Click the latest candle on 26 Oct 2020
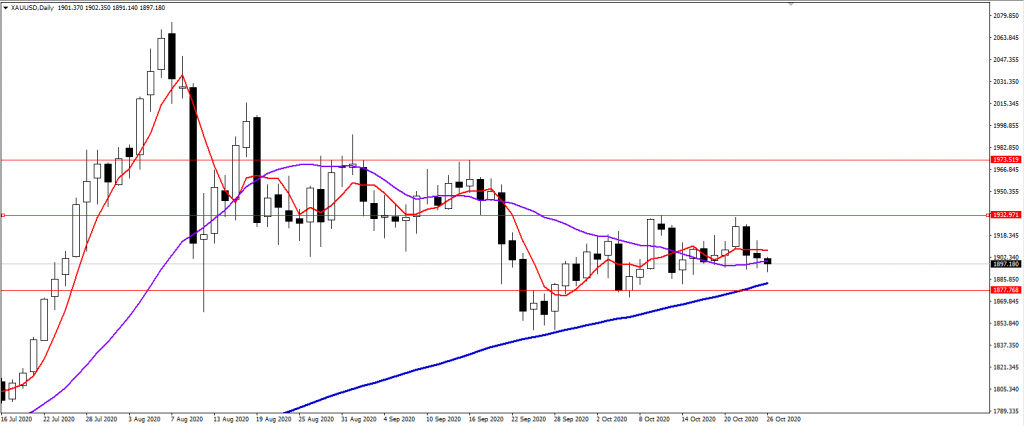Viewport: 1024px width, 426px height. pyautogui.click(x=768, y=262)
